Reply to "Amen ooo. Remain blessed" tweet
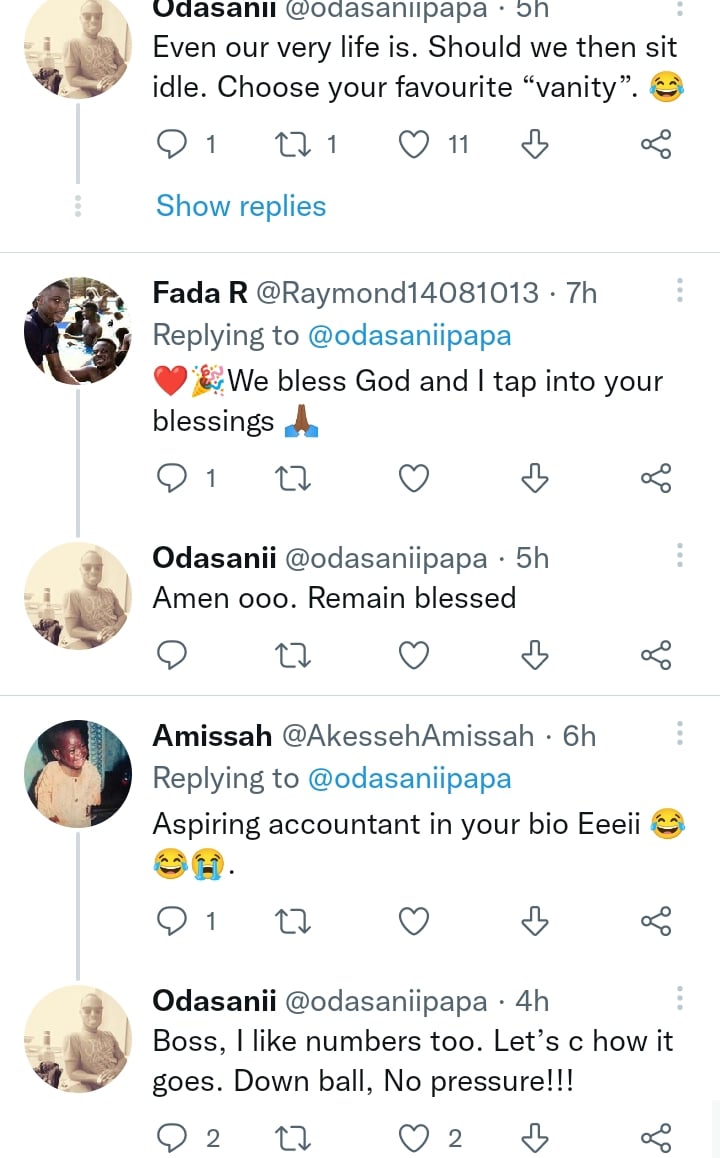Image resolution: width=720 pixels, height=1158 pixels. pyautogui.click(x=174, y=656)
